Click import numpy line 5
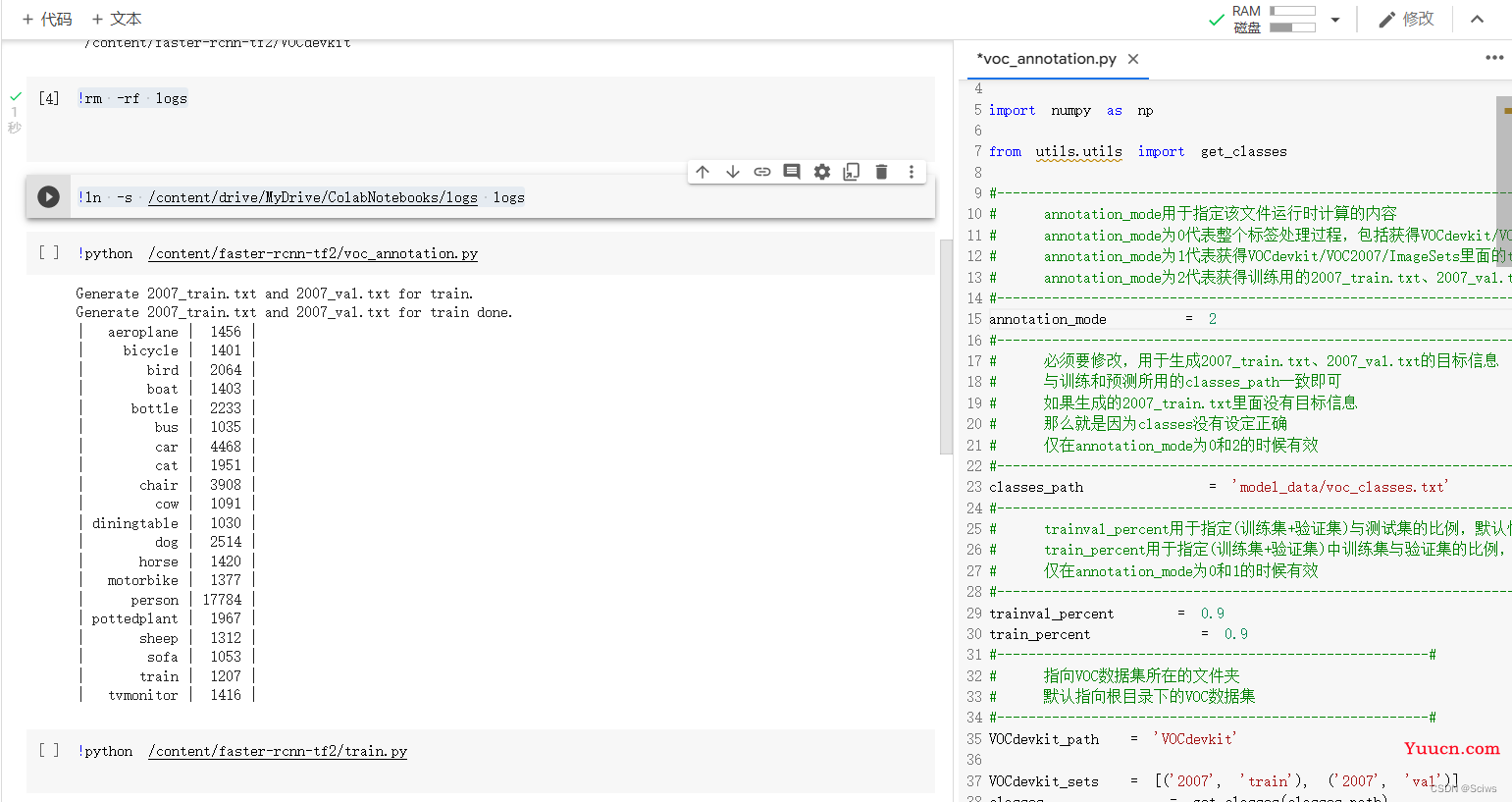Image resolution: width=1512 pixels, height=802 pixels. tap(1070, 111)
